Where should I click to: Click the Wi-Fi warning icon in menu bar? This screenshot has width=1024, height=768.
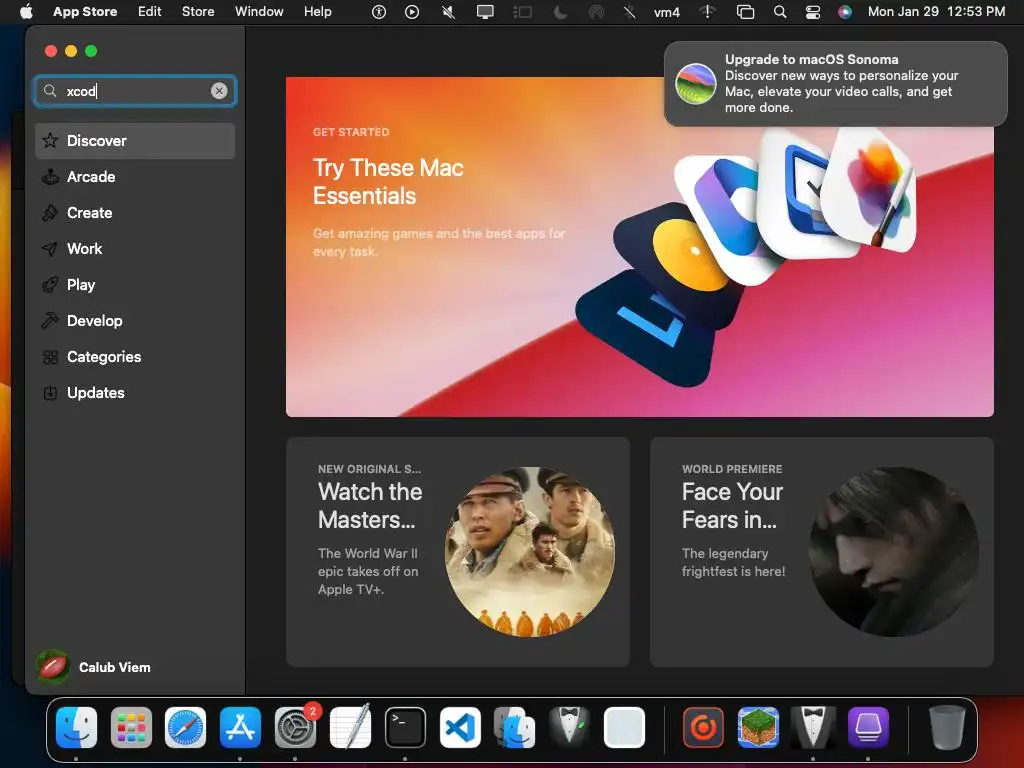[707, 12]
